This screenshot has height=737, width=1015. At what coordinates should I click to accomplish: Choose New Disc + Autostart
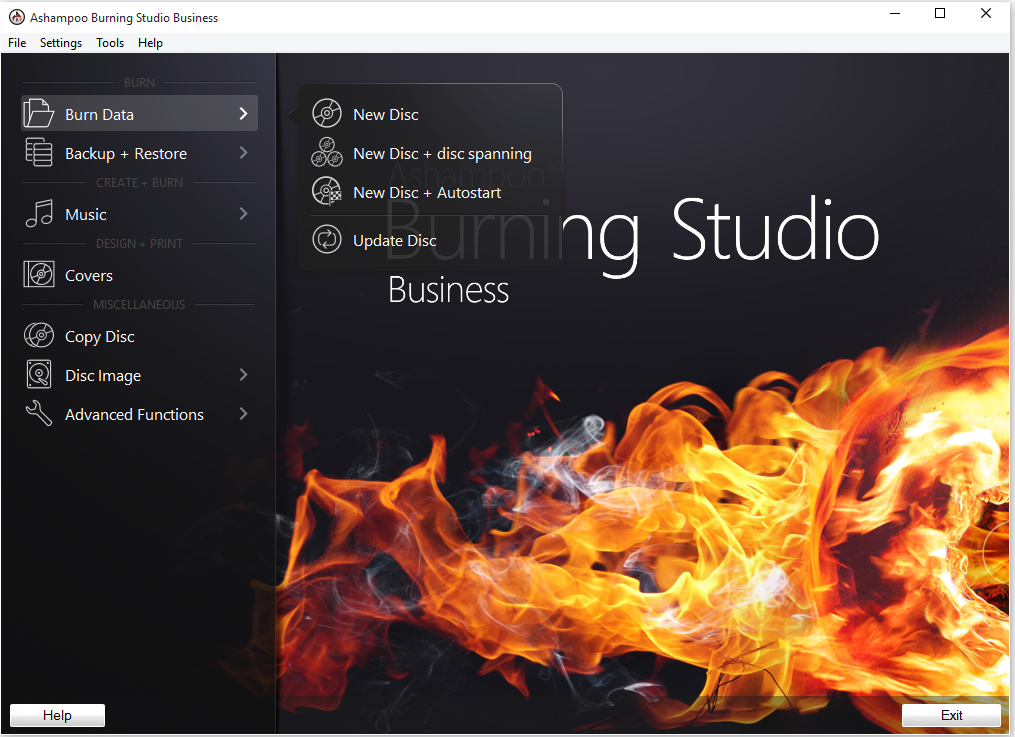point(427,192)
